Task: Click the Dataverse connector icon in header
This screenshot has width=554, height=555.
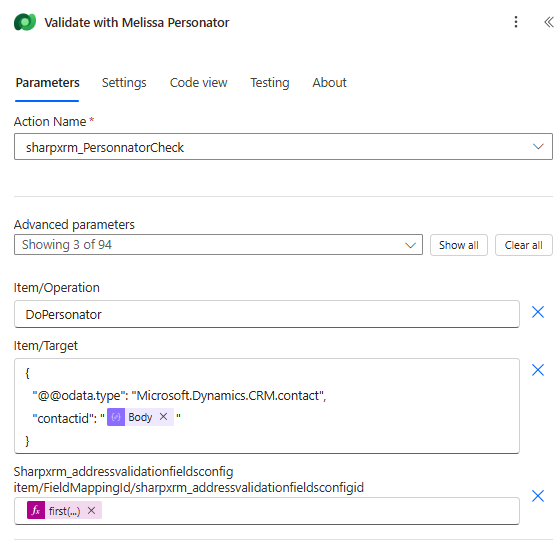Action: point(25,22)
